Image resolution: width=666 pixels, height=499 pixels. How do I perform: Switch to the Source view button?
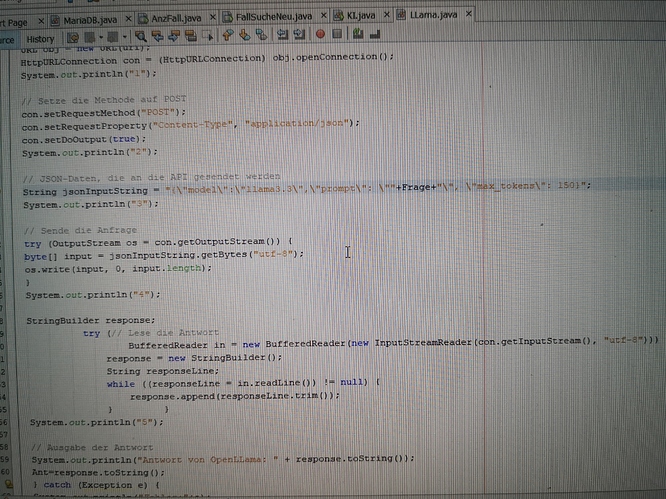point(7,40)
